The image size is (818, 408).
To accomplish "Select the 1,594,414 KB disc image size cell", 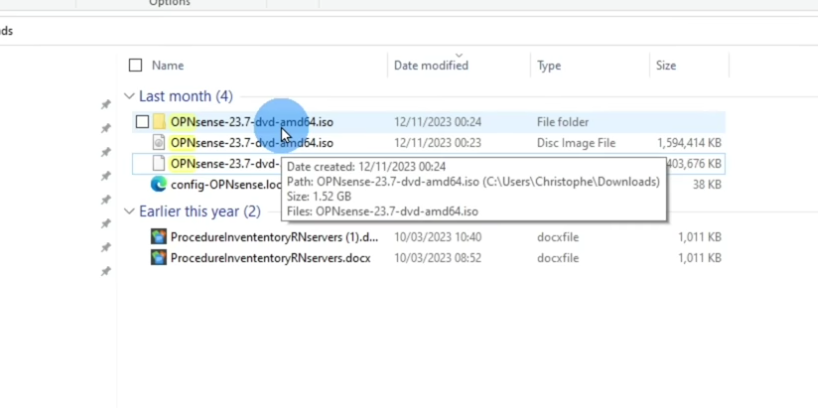I will click(x=688, y=143).
